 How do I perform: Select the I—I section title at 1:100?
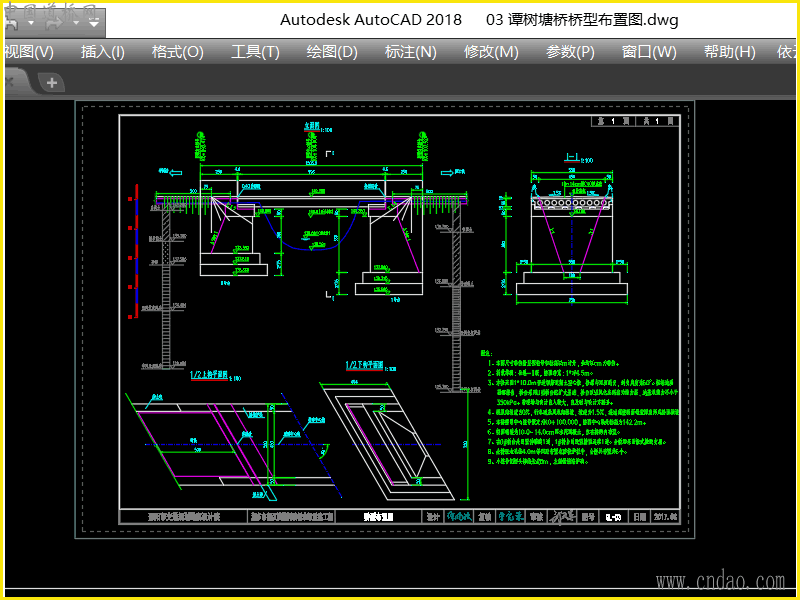(x=578, y=158)
